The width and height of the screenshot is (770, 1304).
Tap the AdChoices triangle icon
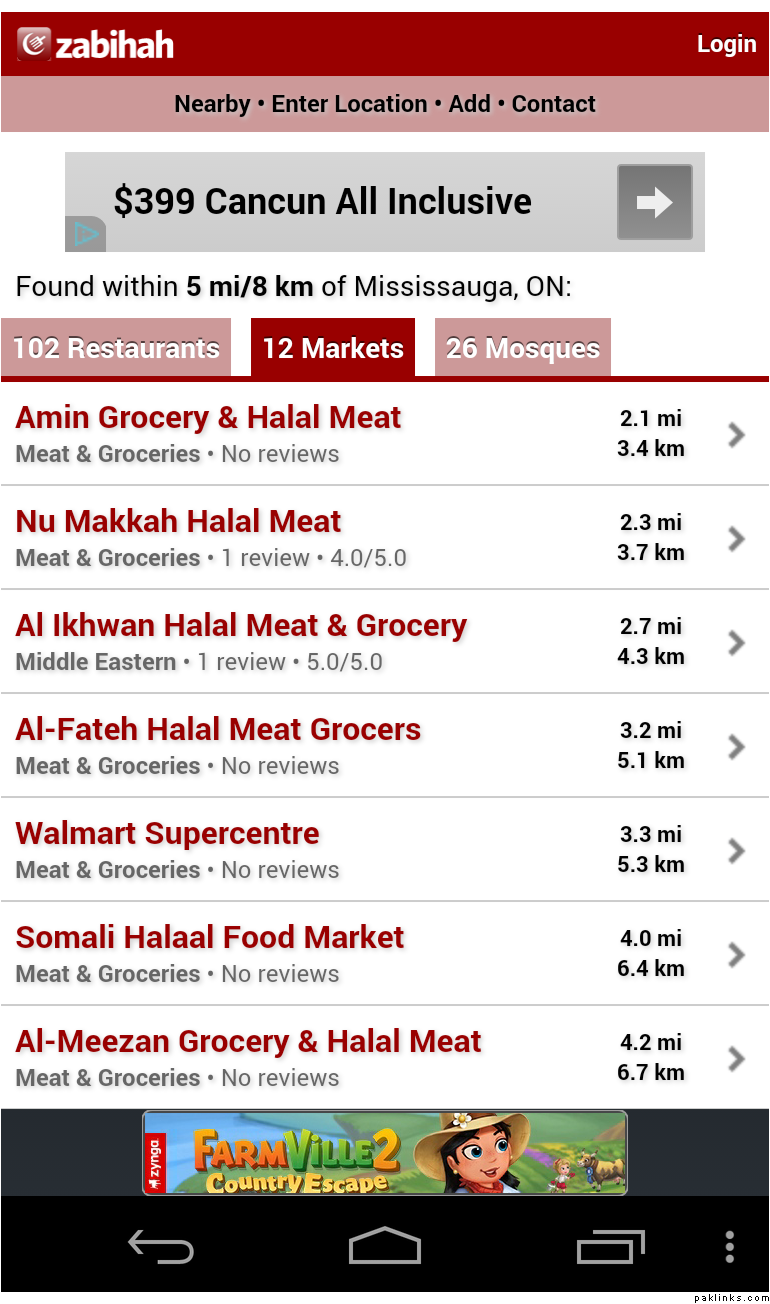click(x=86, y=235)
